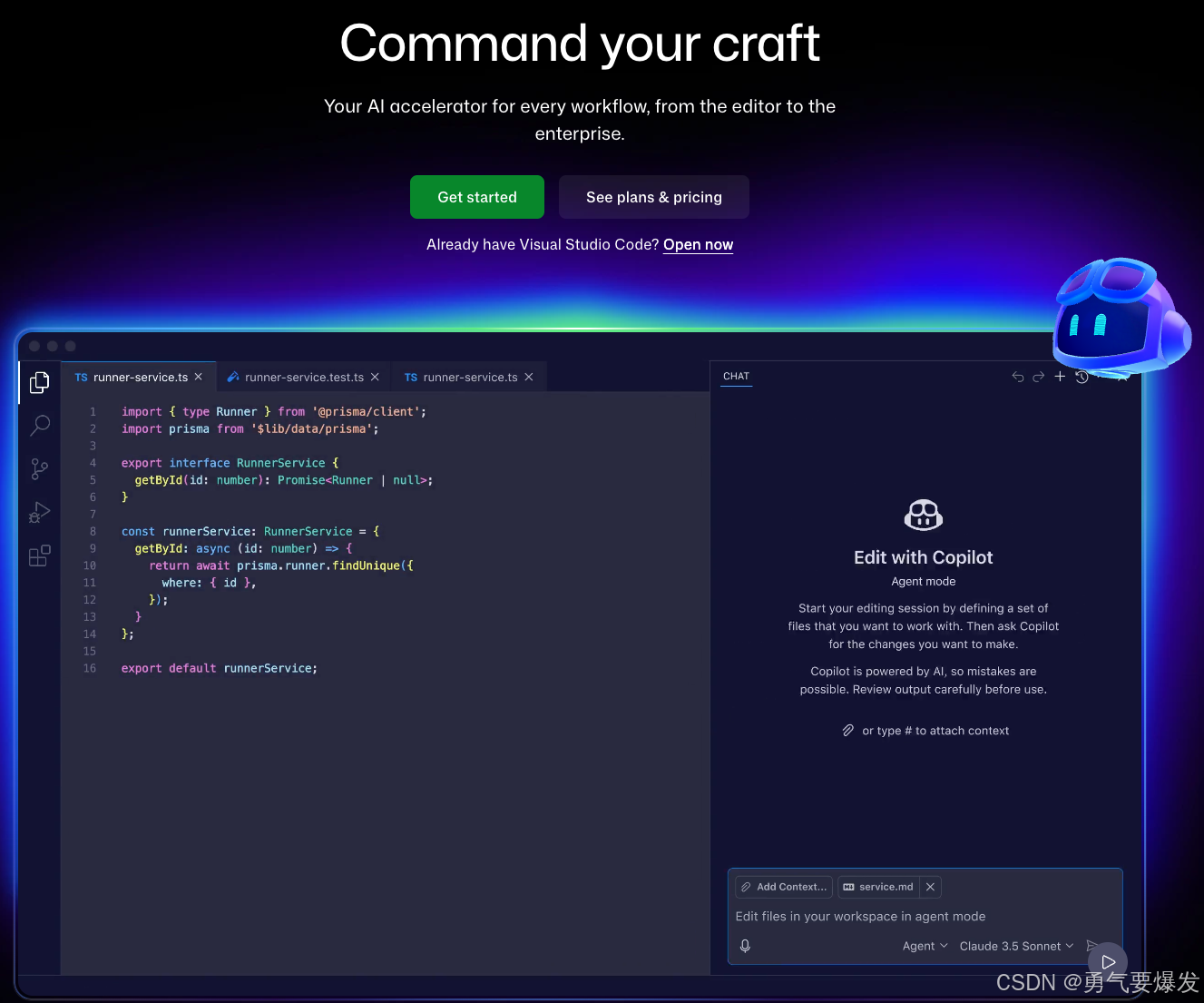Click 'or type # to attach context' text

point(935,731)
